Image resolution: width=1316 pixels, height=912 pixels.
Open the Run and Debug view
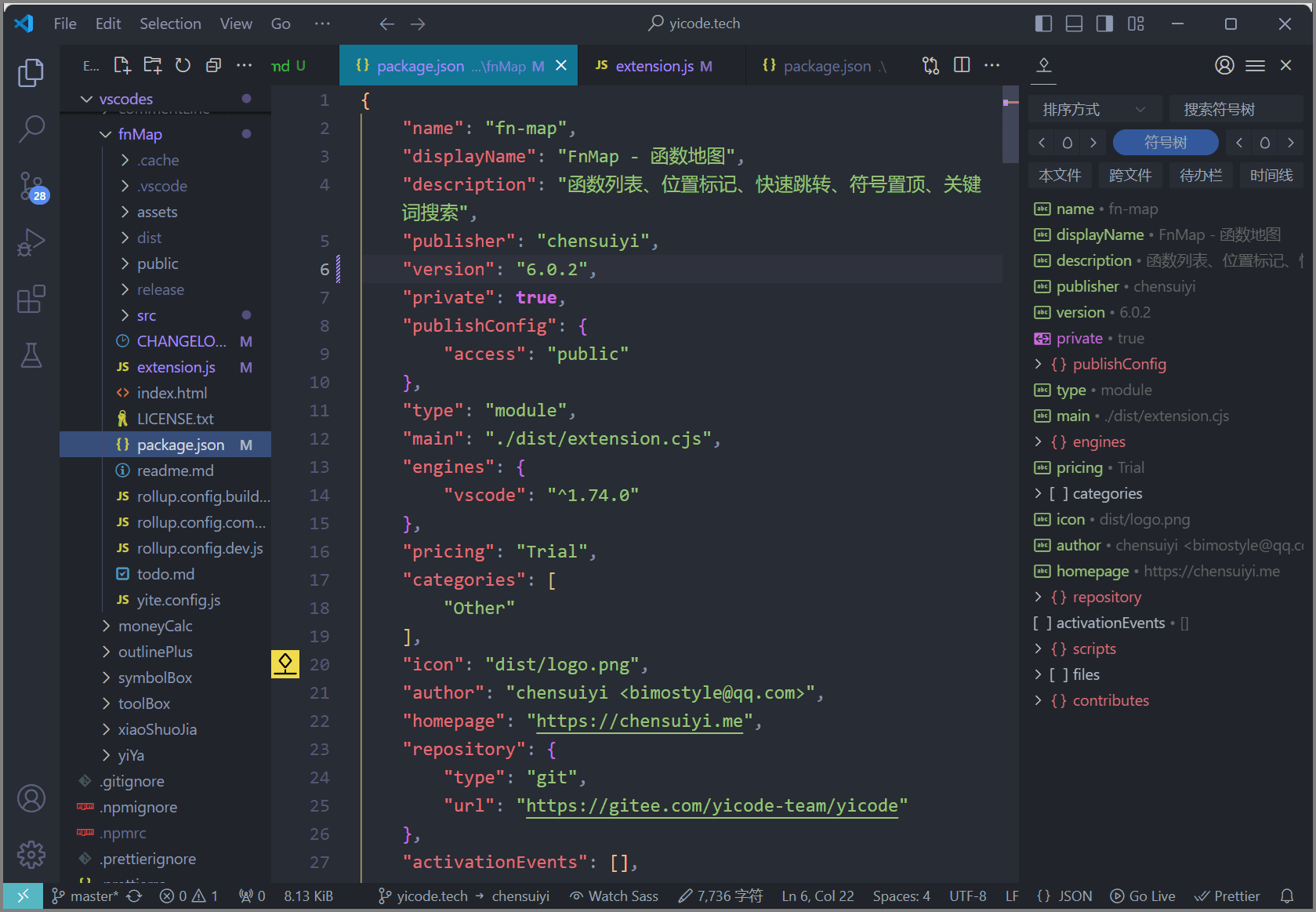31,242
